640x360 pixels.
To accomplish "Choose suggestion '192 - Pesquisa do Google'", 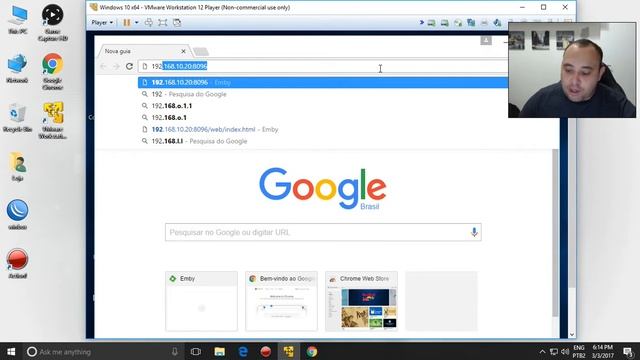I will (322, 94).
